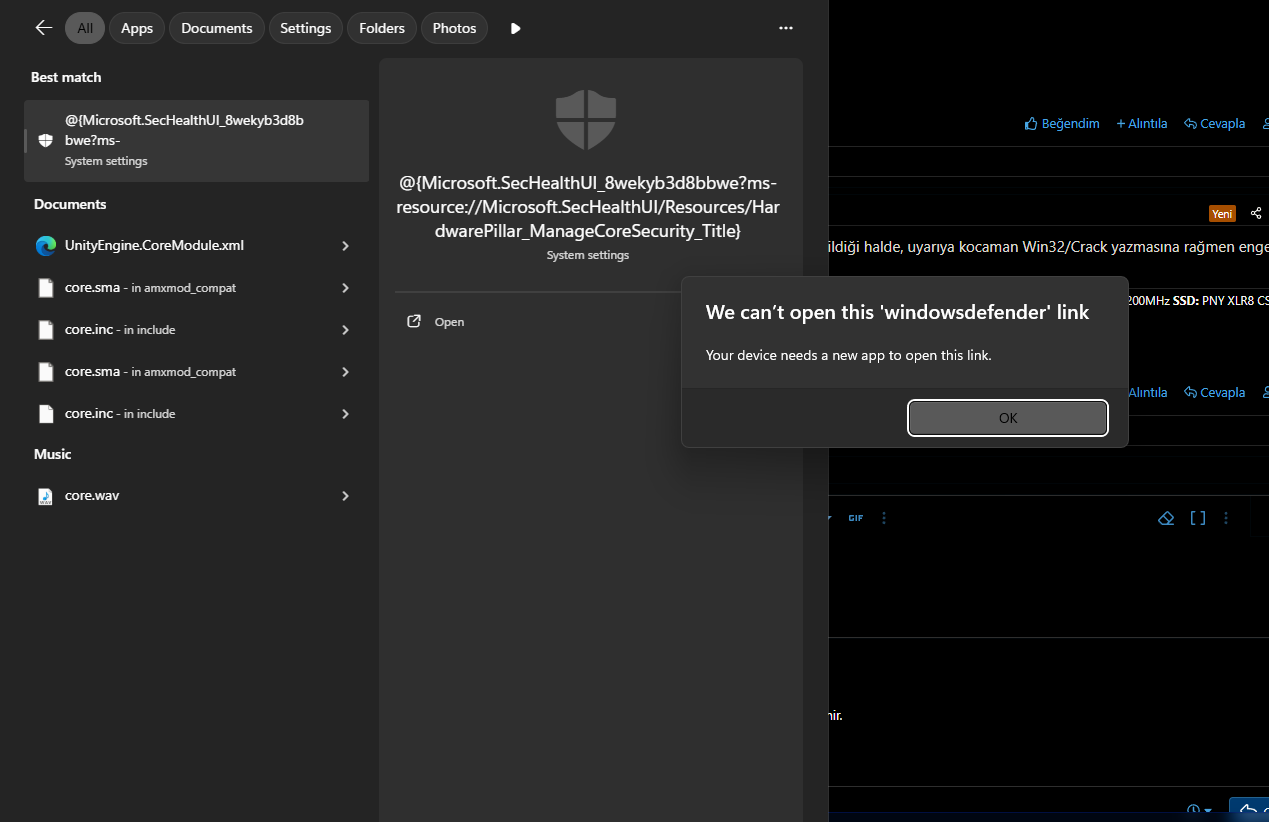This screenshot has height=822, width=1269.
Task: Click the share icon beside Yeni badge
Action: [1256, 213]
